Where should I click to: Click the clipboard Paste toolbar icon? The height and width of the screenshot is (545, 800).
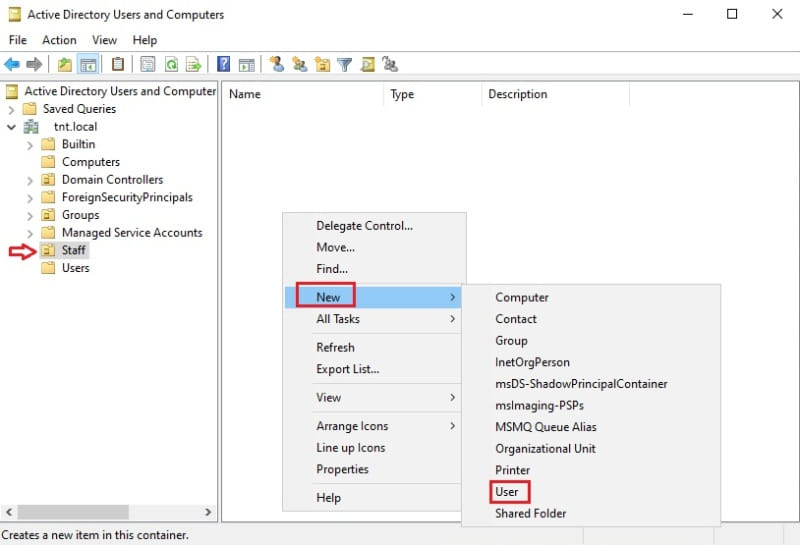tap(117, 64)
